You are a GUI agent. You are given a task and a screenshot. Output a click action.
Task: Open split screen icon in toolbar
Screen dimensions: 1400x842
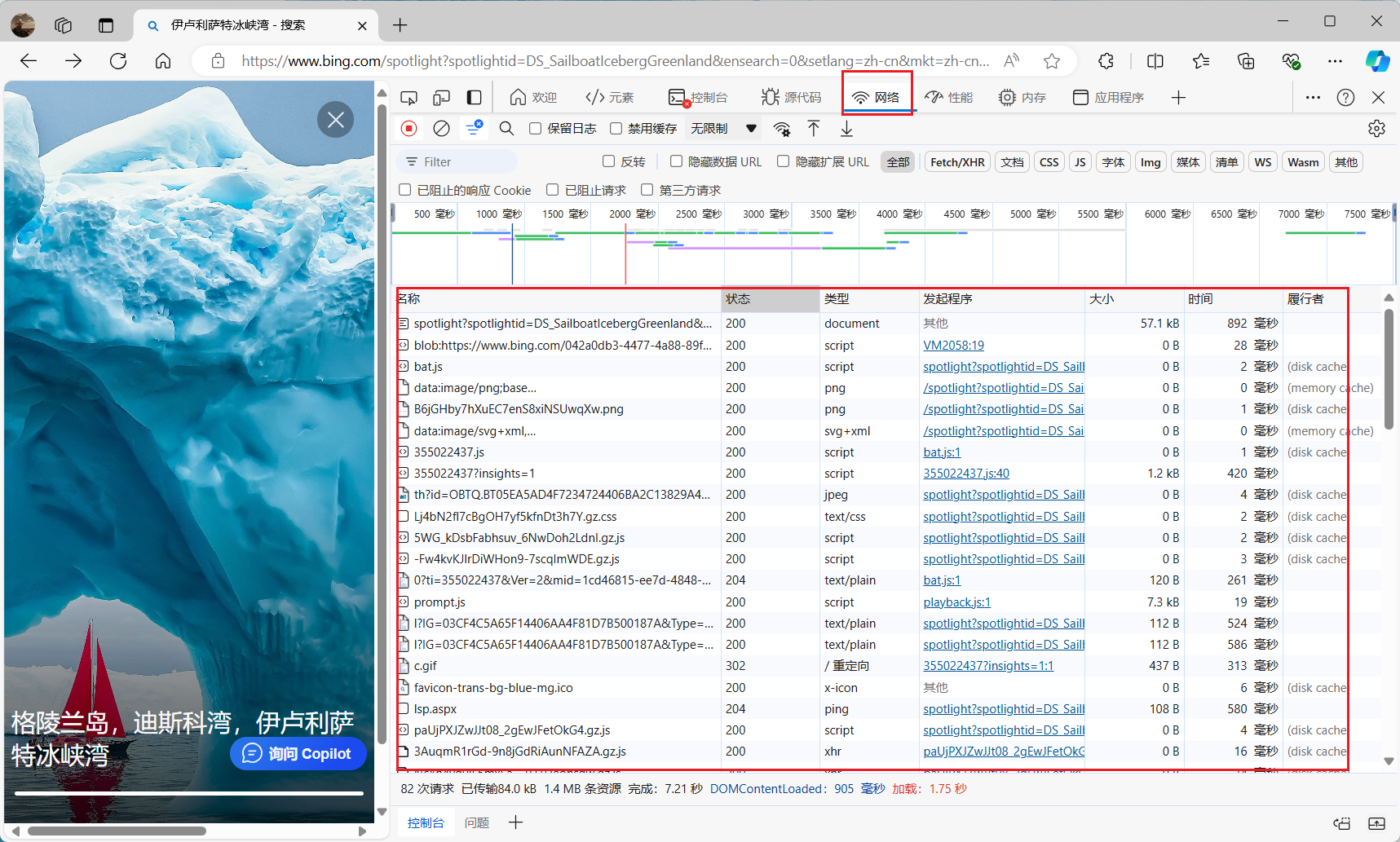1155,61
